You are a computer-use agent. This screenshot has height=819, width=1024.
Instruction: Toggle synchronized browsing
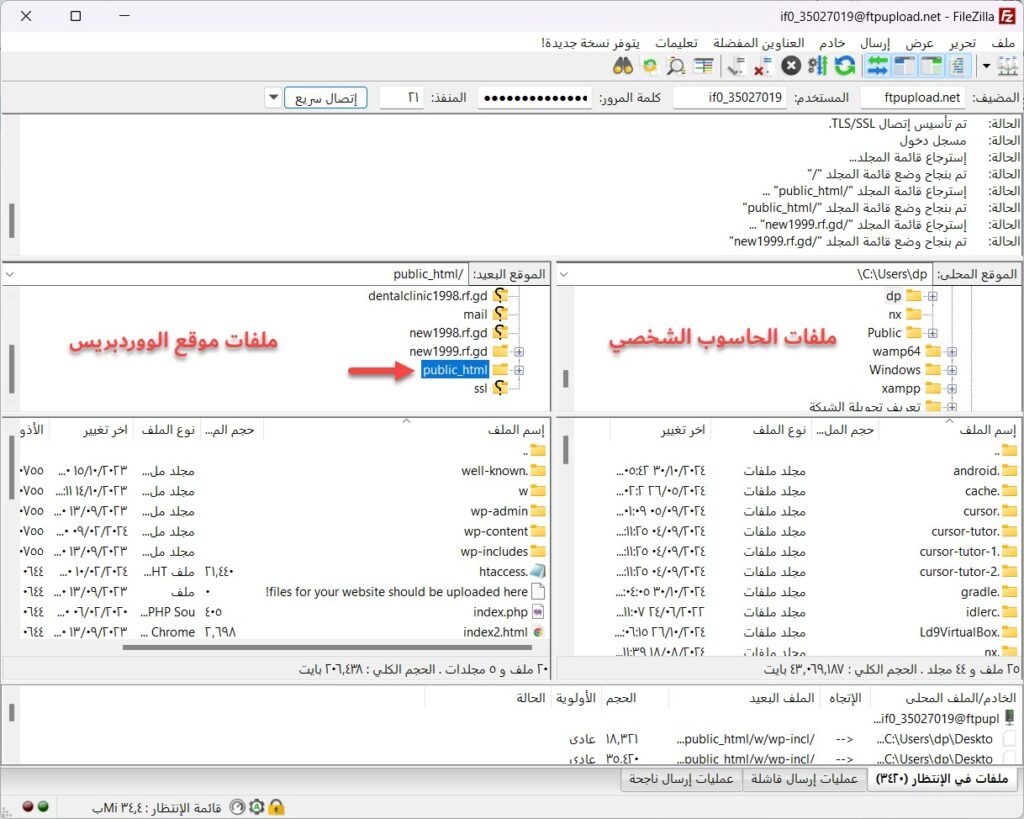[650, 65]
